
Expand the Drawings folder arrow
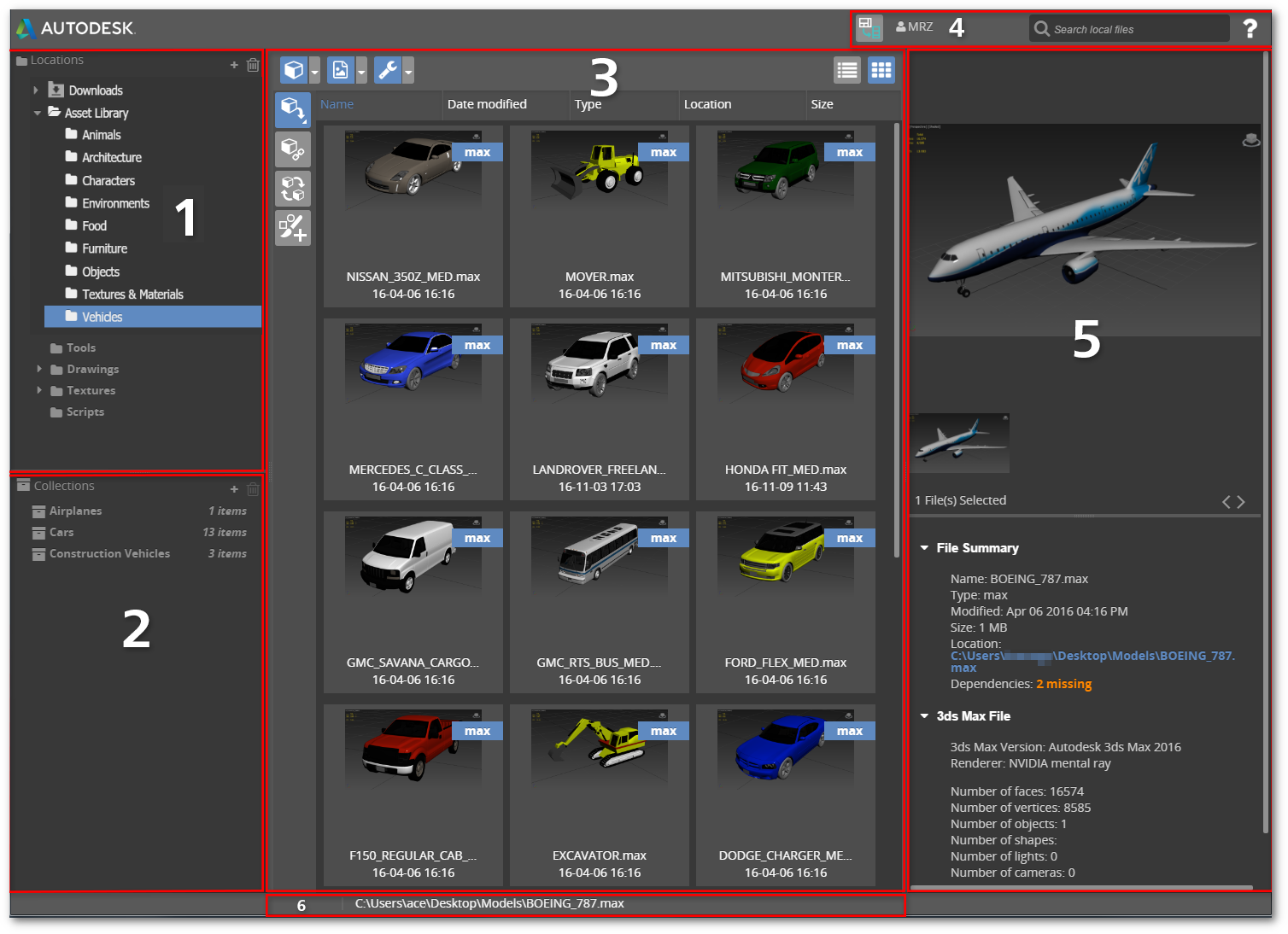click(39, 369)
